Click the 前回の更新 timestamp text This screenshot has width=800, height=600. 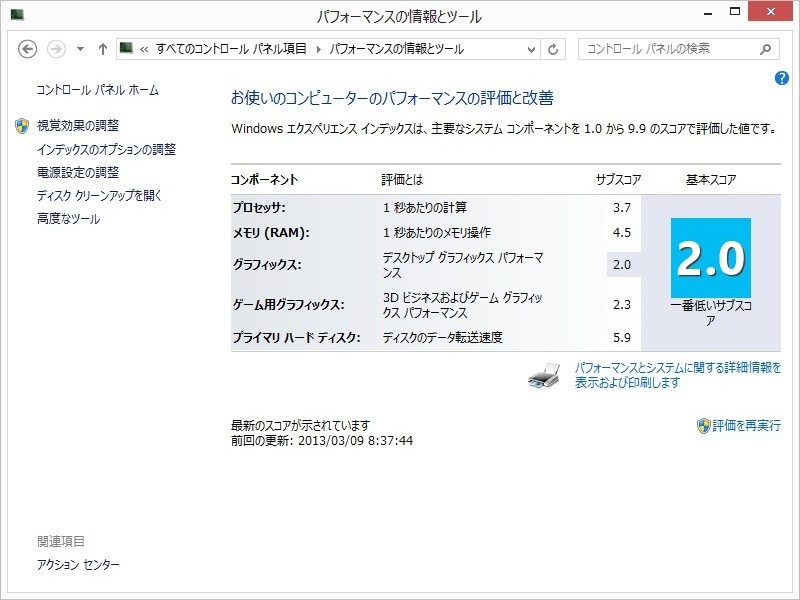(x=322, y=441)
